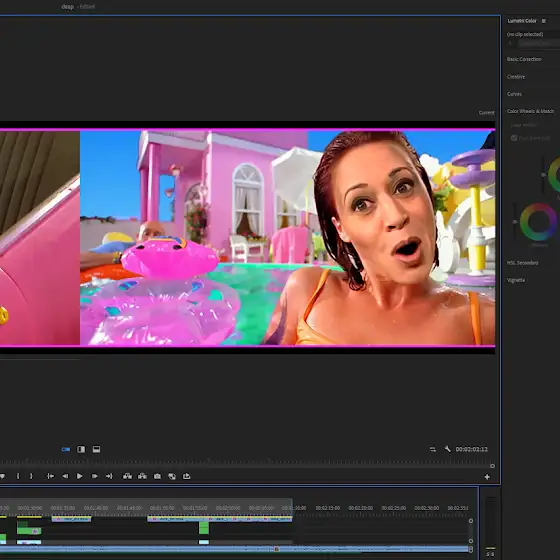The image size is (560, 560).
Task: Click the Program Monitor video preview
Action: point(288,238)
